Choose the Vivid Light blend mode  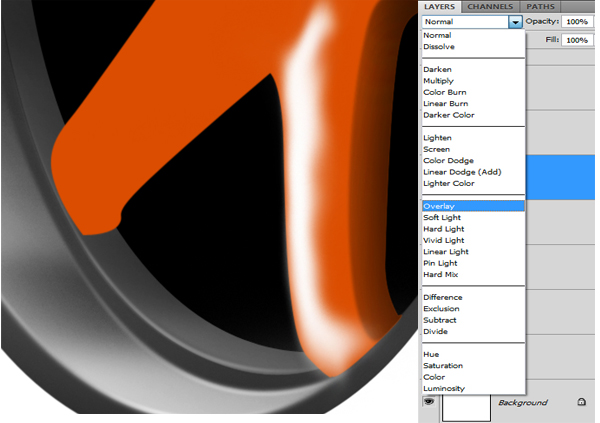(443, 240)
